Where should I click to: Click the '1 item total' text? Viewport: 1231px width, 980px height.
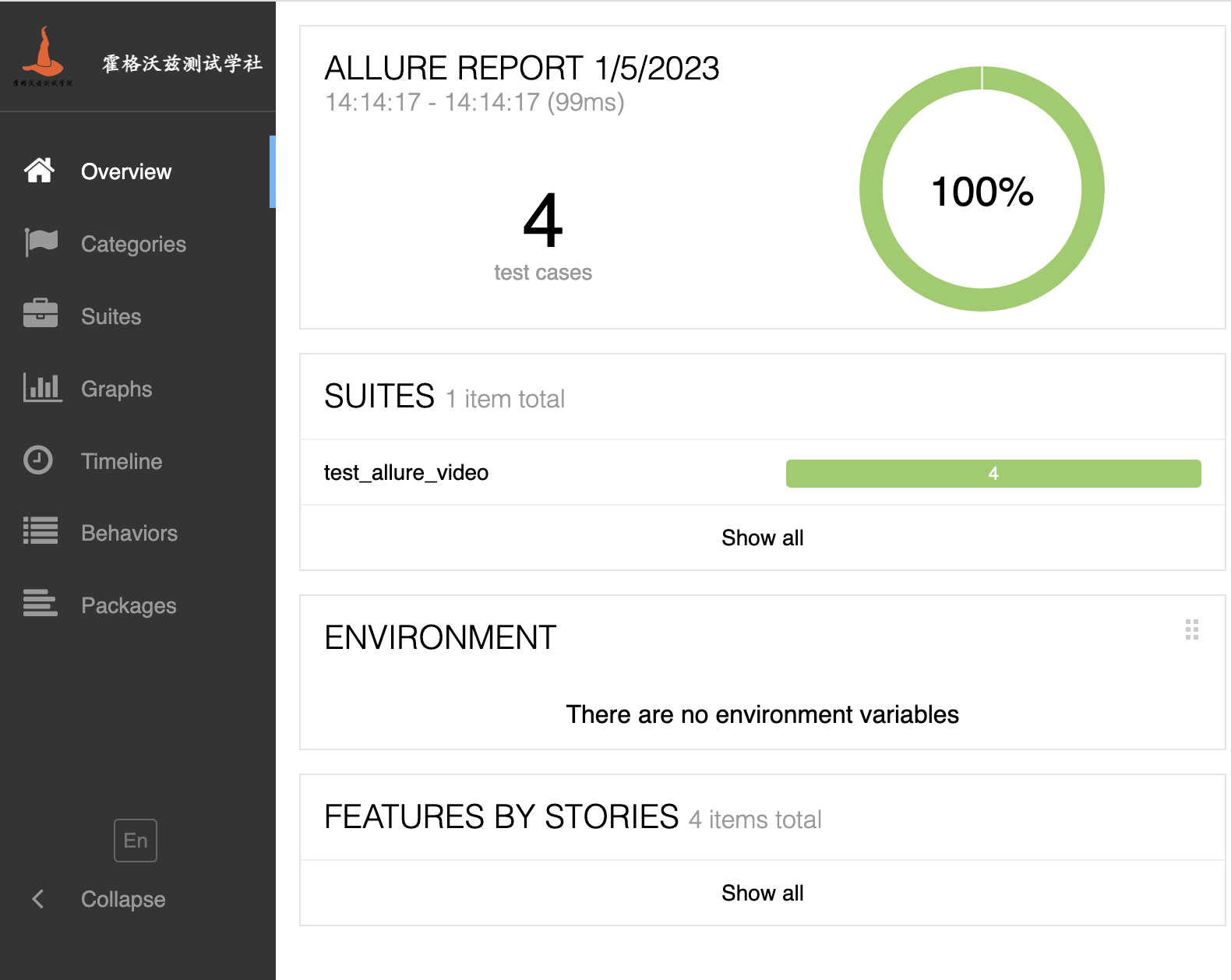[x=506, y=399]
